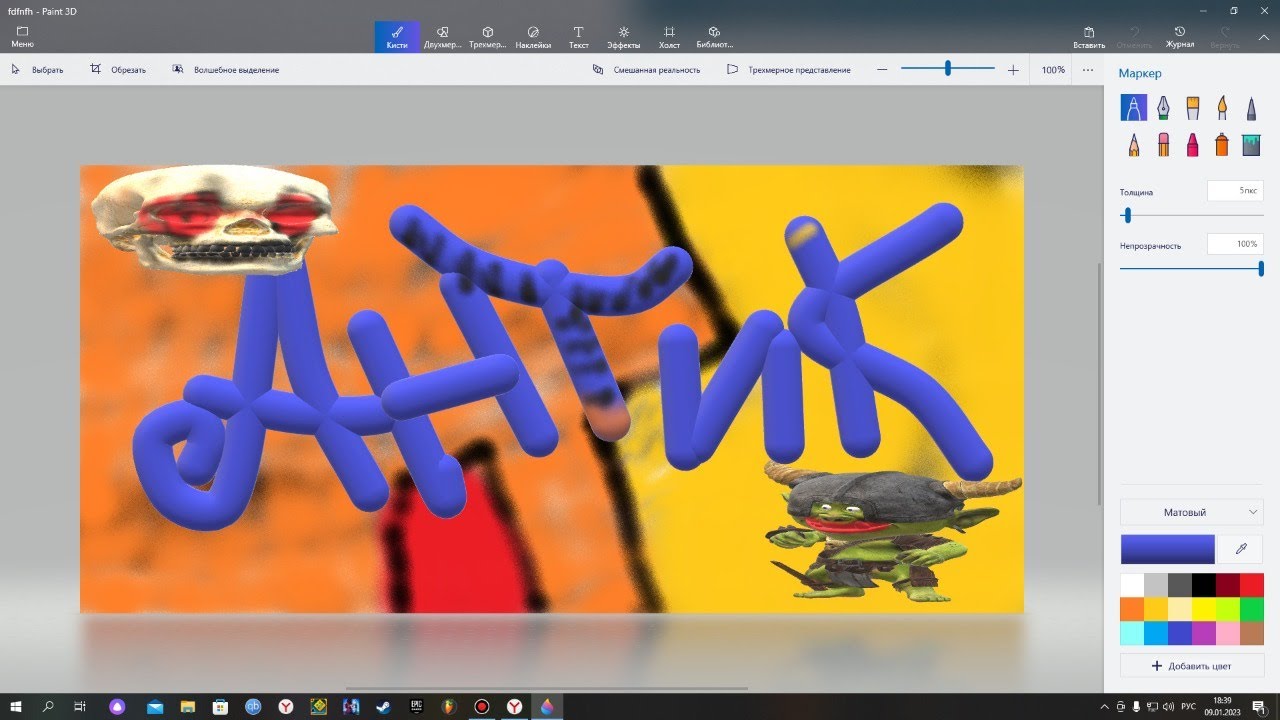The height and width of the screenshot is (720, 1280).
Task: Select the Pixel pen tool
Action: point(1251,107)
